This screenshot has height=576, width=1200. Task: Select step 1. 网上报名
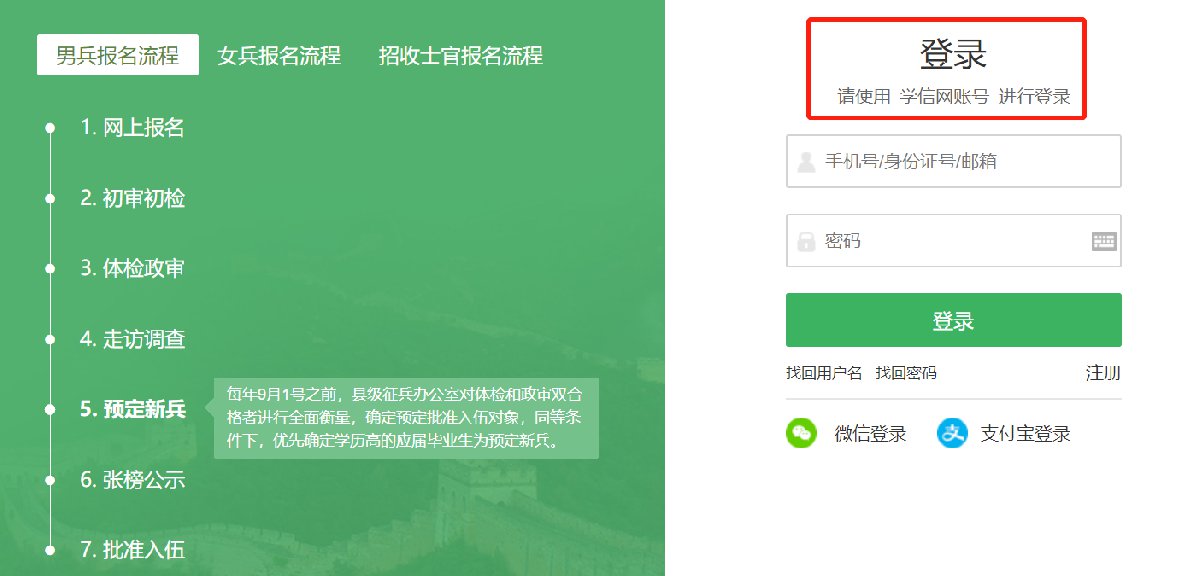point(132,128)
